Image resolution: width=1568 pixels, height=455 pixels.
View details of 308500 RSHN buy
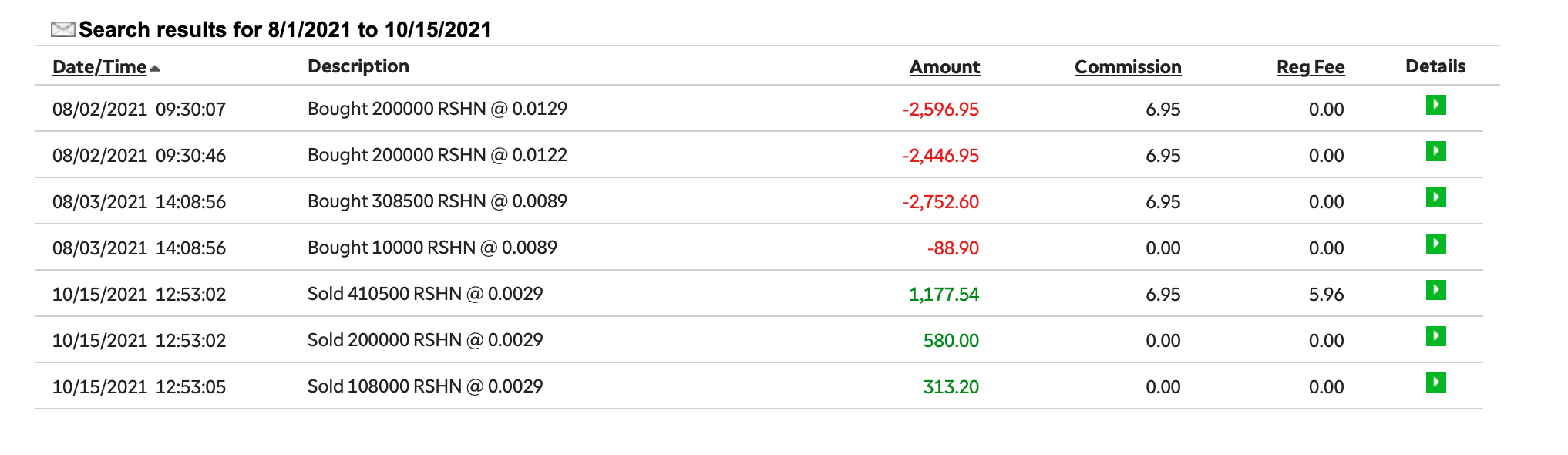tap(1435, 197)
